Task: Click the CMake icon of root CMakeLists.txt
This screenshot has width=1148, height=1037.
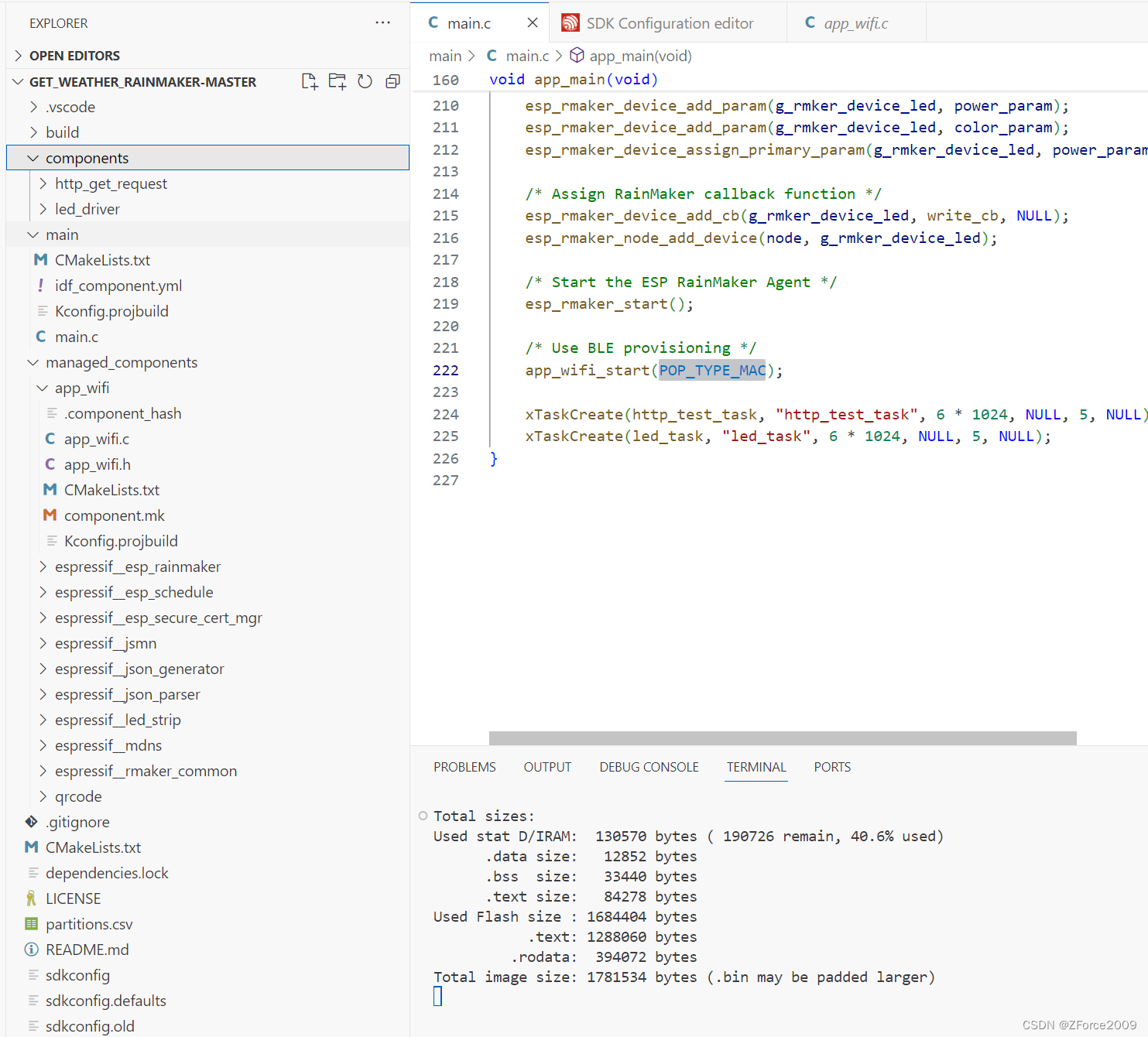Action: (x=32, y=847)
